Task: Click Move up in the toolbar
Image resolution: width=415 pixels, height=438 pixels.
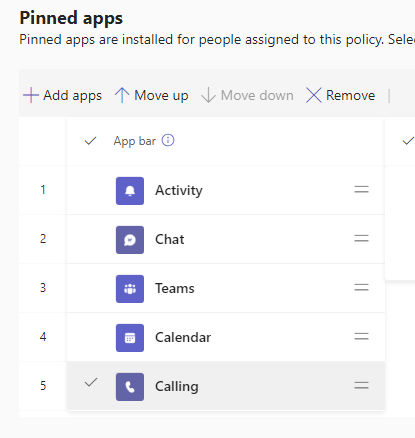Action: (152, 95)
